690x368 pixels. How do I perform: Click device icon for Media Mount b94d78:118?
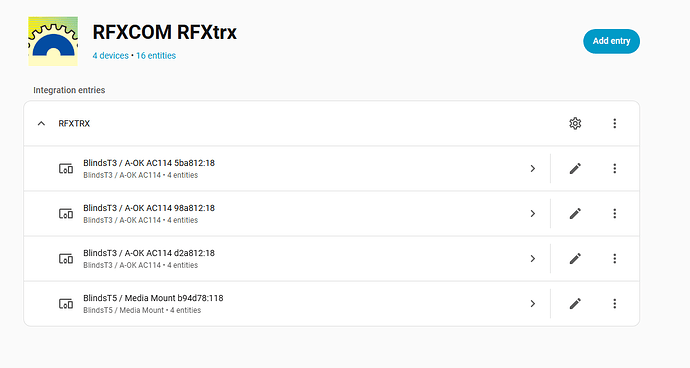pyautogui.click(x=66, y=304)
